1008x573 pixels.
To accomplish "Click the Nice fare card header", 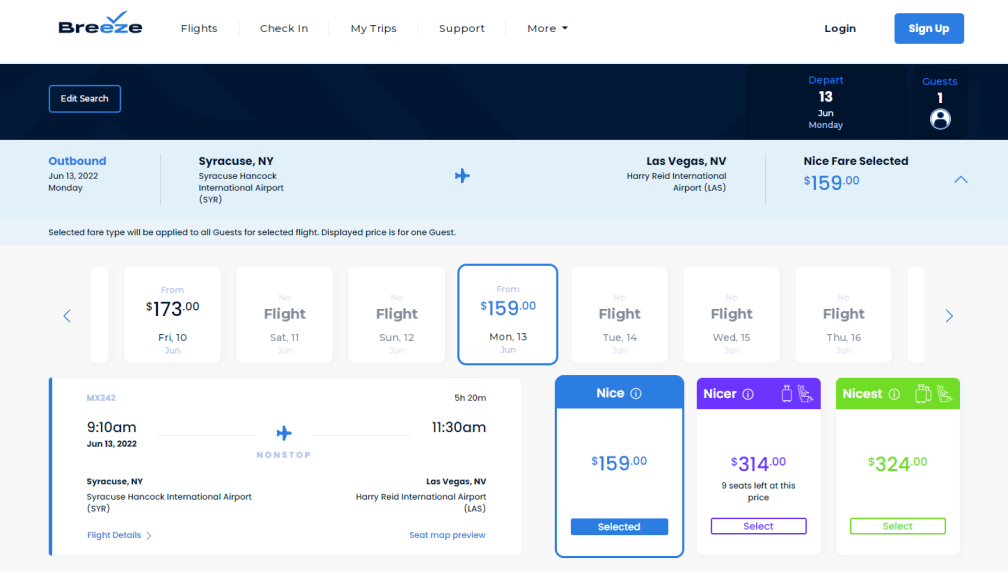I will [x=619, y=393].
